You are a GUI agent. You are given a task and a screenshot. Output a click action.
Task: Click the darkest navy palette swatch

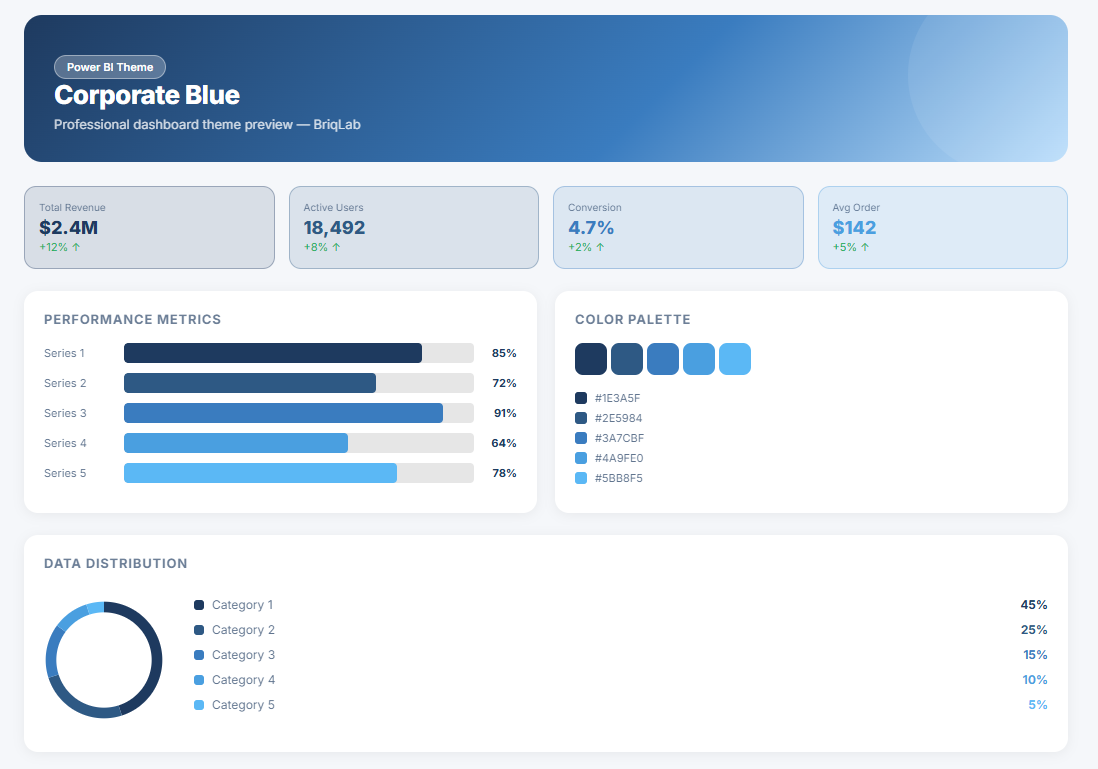coord(591,359)
